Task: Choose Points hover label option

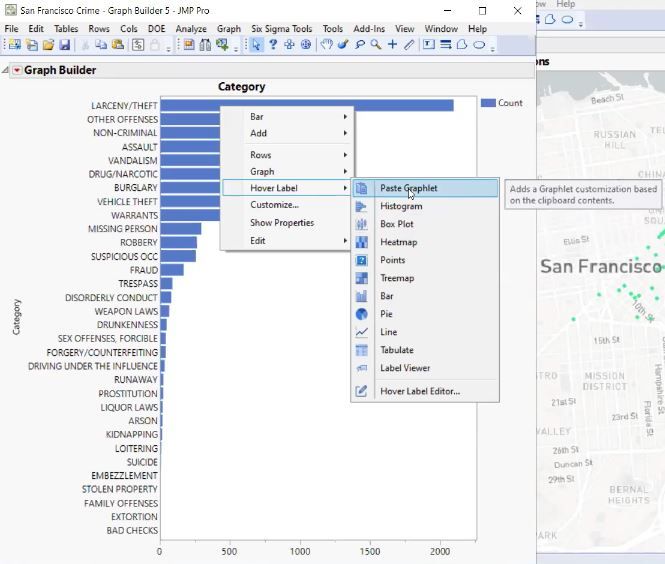Action: [425, 260]
